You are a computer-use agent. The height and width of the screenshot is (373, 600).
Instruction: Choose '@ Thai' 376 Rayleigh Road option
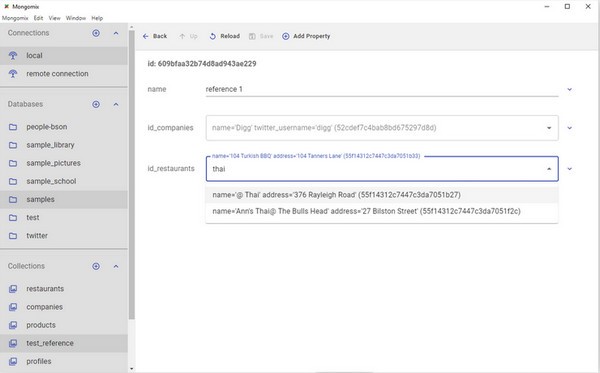coord(382,195)
